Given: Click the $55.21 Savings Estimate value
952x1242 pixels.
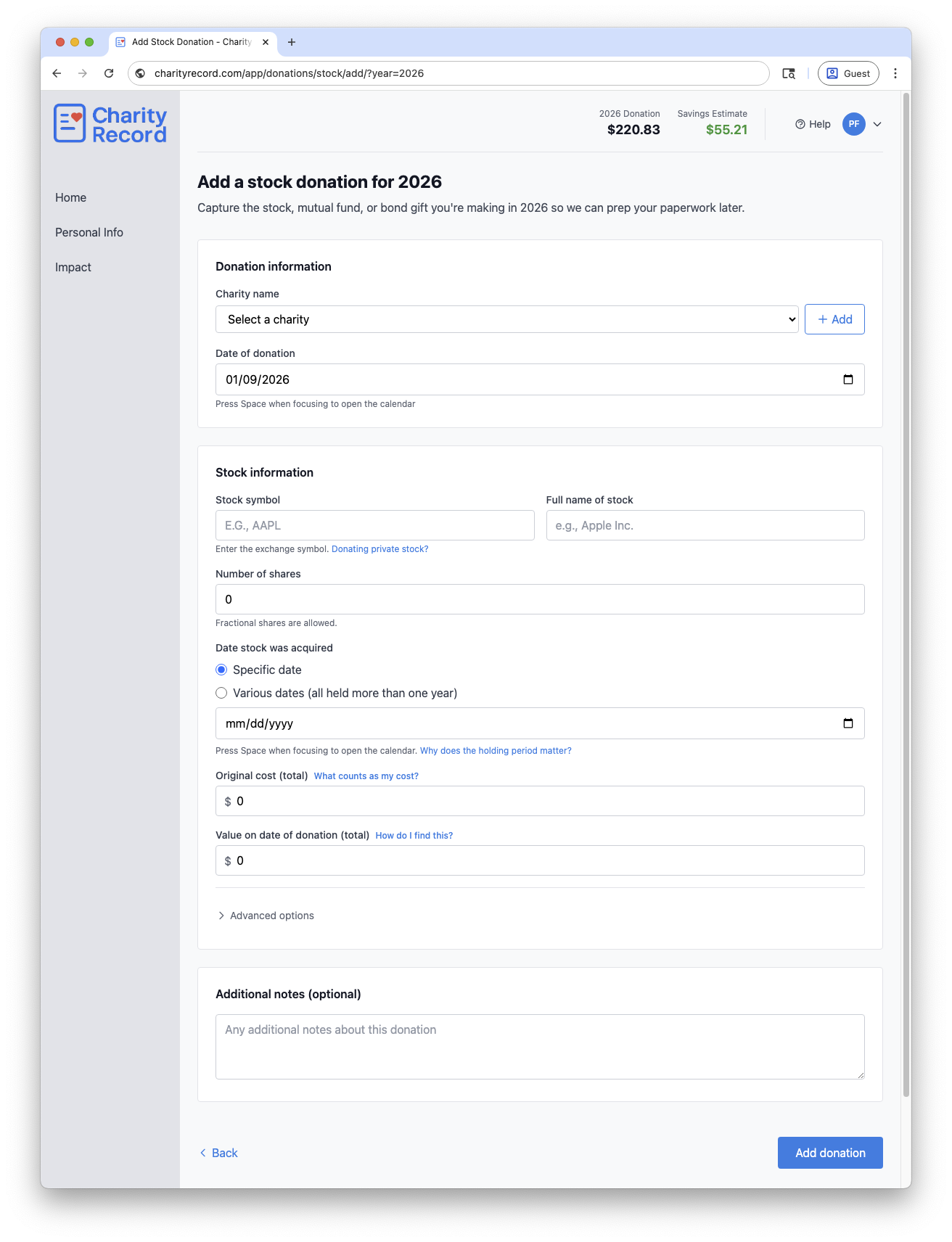Looking at the screenshot, I should tap(726, 130).
